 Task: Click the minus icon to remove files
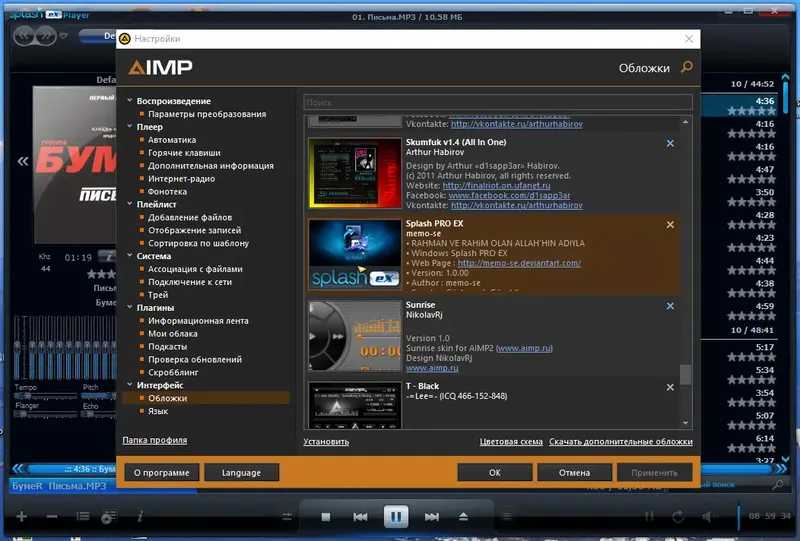click(x=52, y=517)
